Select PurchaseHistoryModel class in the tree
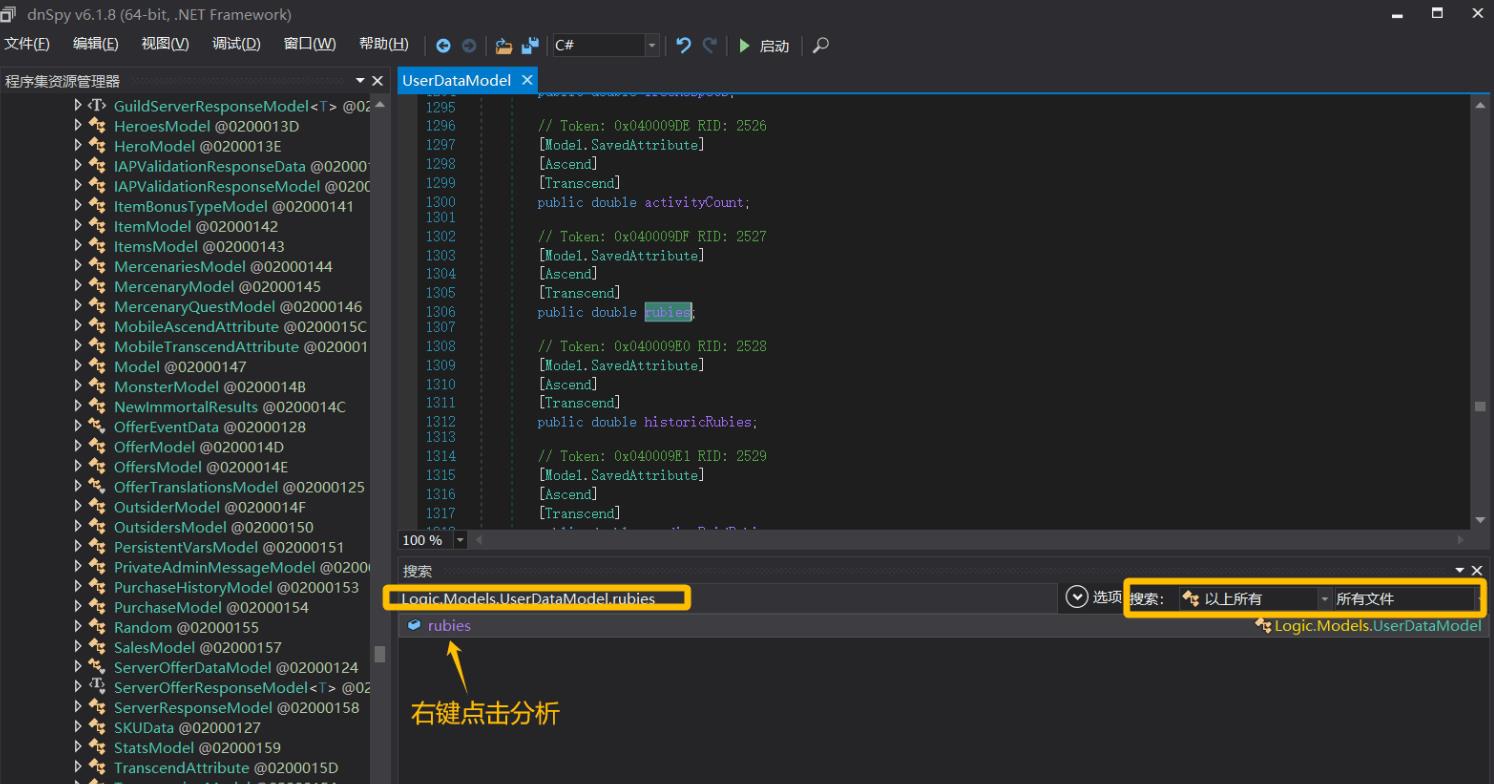Image resolution: width=1494 pixels, height=784 pixels. [x=236, y=587]
